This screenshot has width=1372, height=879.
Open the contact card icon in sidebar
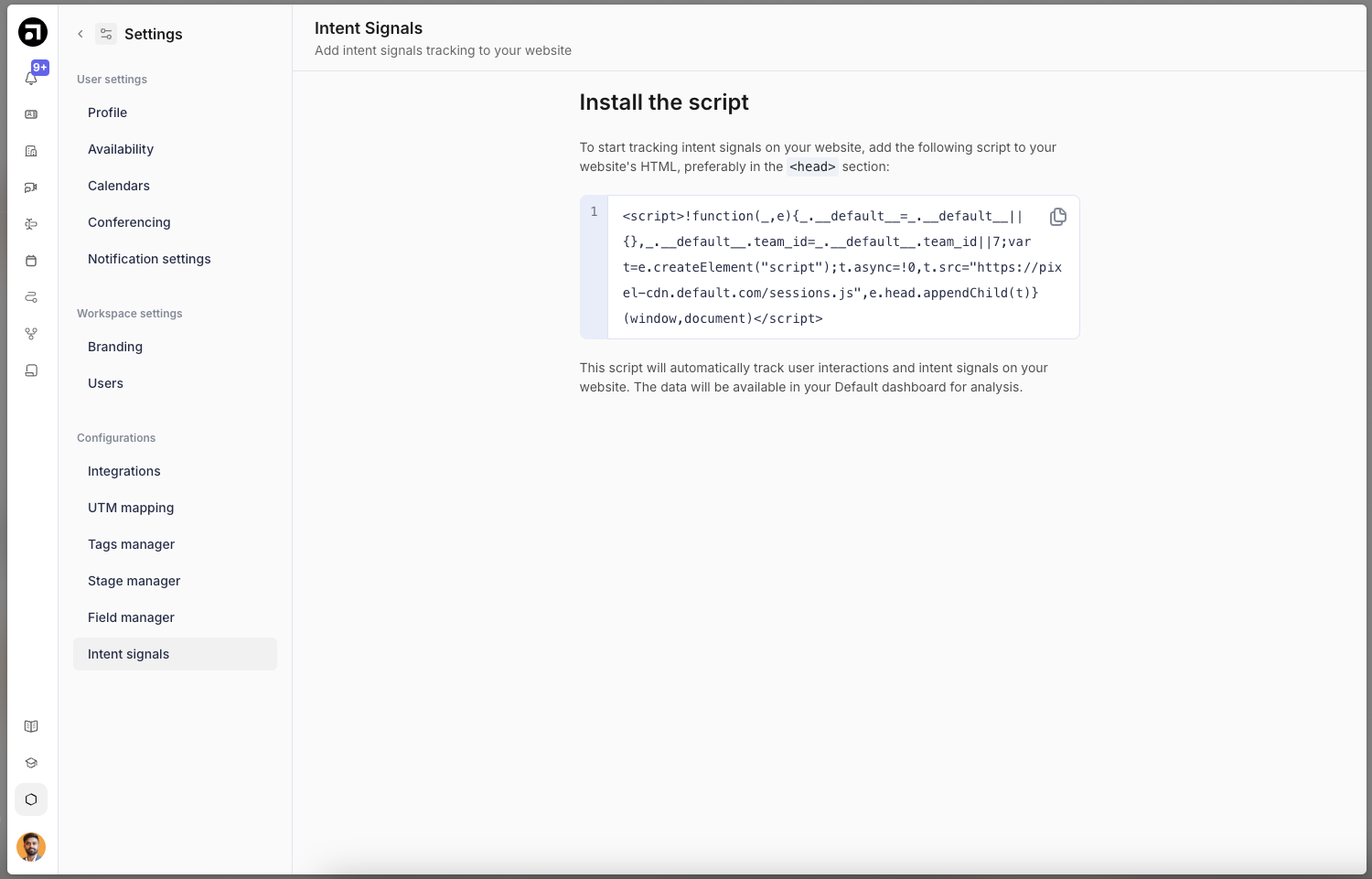click(31, 114)
